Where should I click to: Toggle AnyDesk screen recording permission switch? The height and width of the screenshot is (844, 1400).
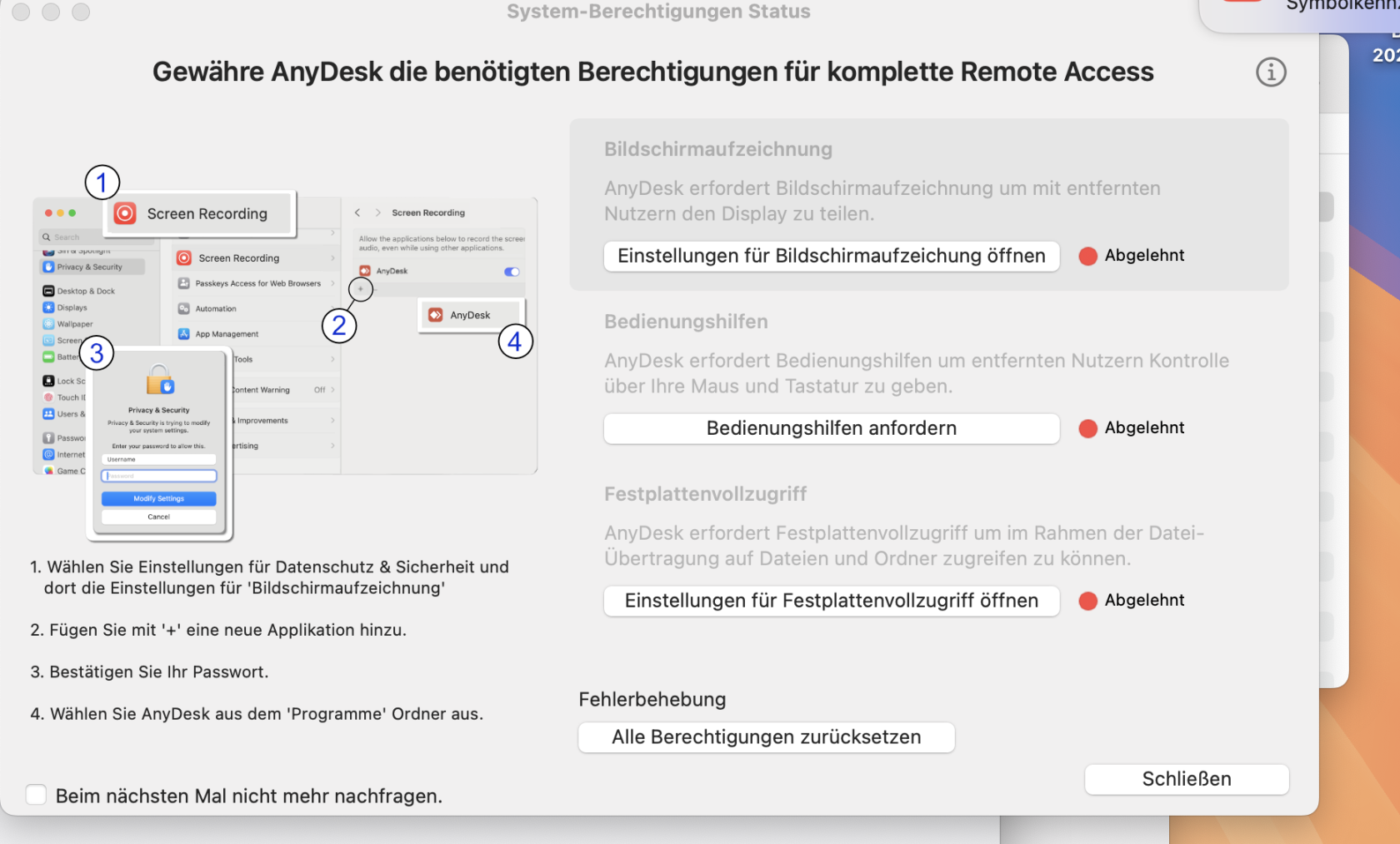[x=512, y=272]
